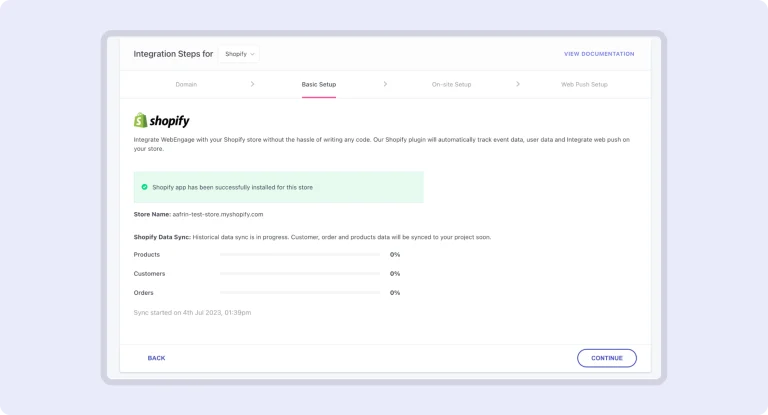Click the chevron arrow after Domain step
Viewport: 768px width, 415px height.
252,84
